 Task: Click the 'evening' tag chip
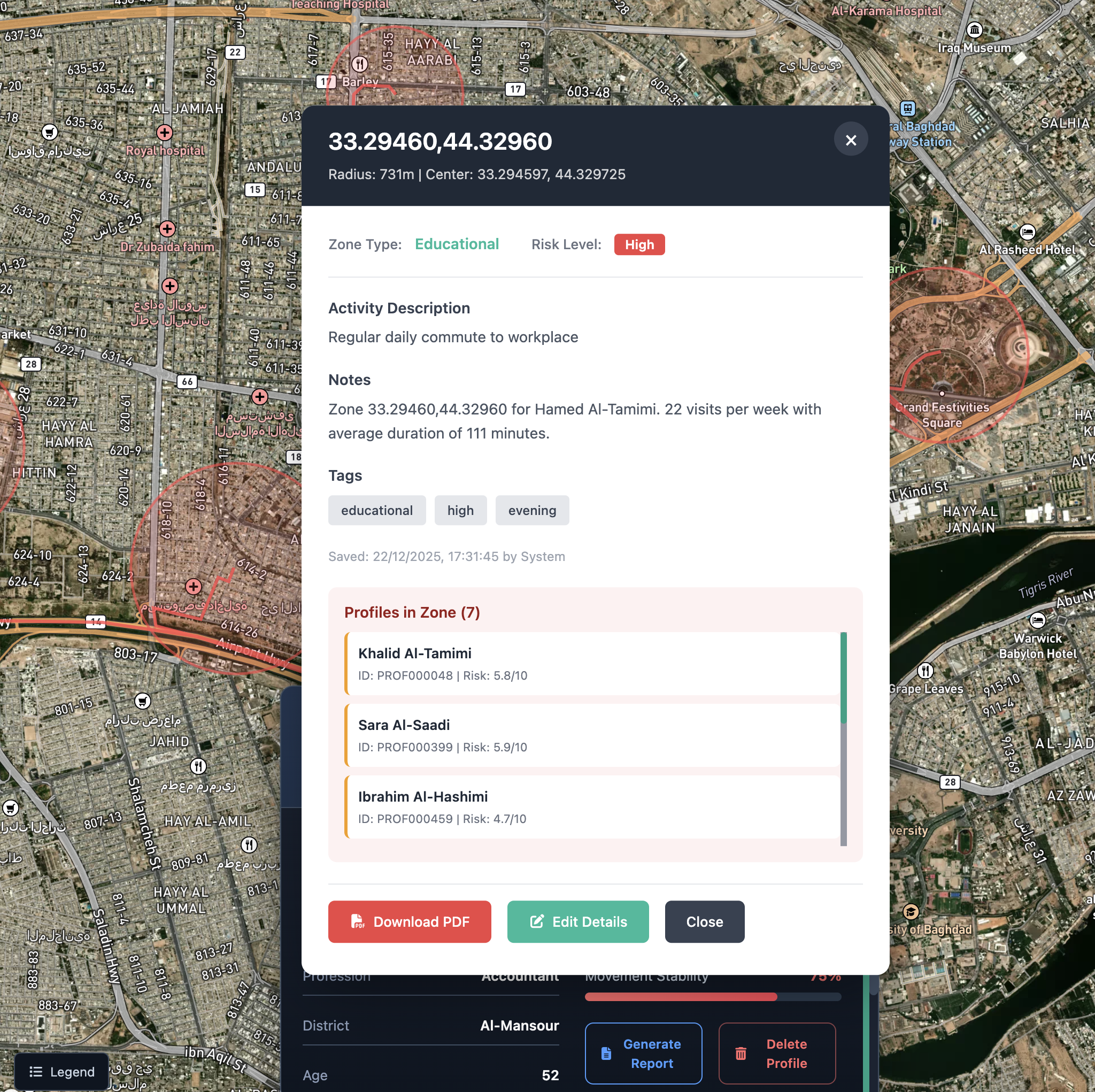tap(531, 510)
